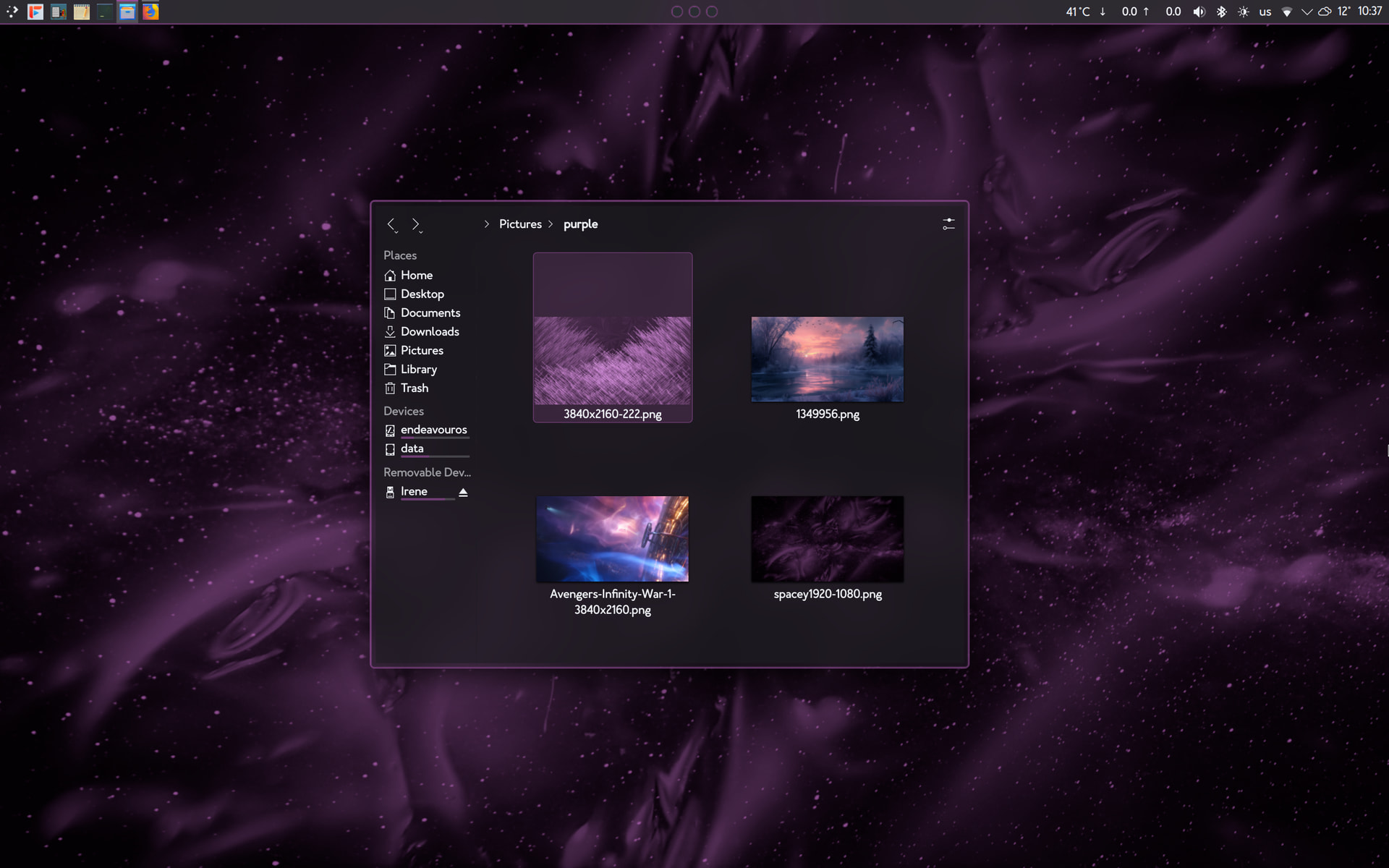This screenshot has width=1389, height=868.
Task: Launch the terminal from the top panel
Action: click(104, 12)
